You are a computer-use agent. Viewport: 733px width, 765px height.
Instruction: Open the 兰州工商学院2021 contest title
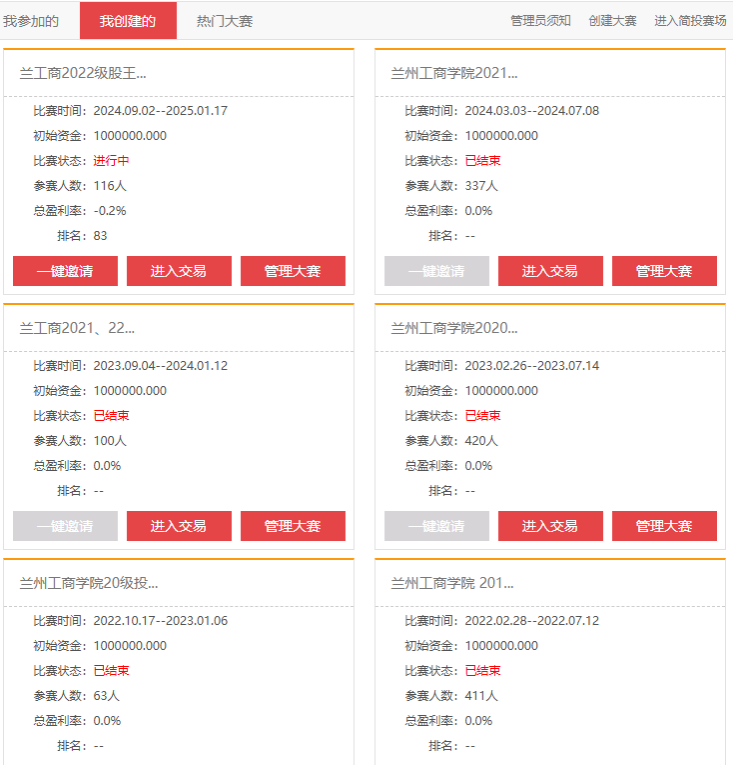tap(454, 73)
